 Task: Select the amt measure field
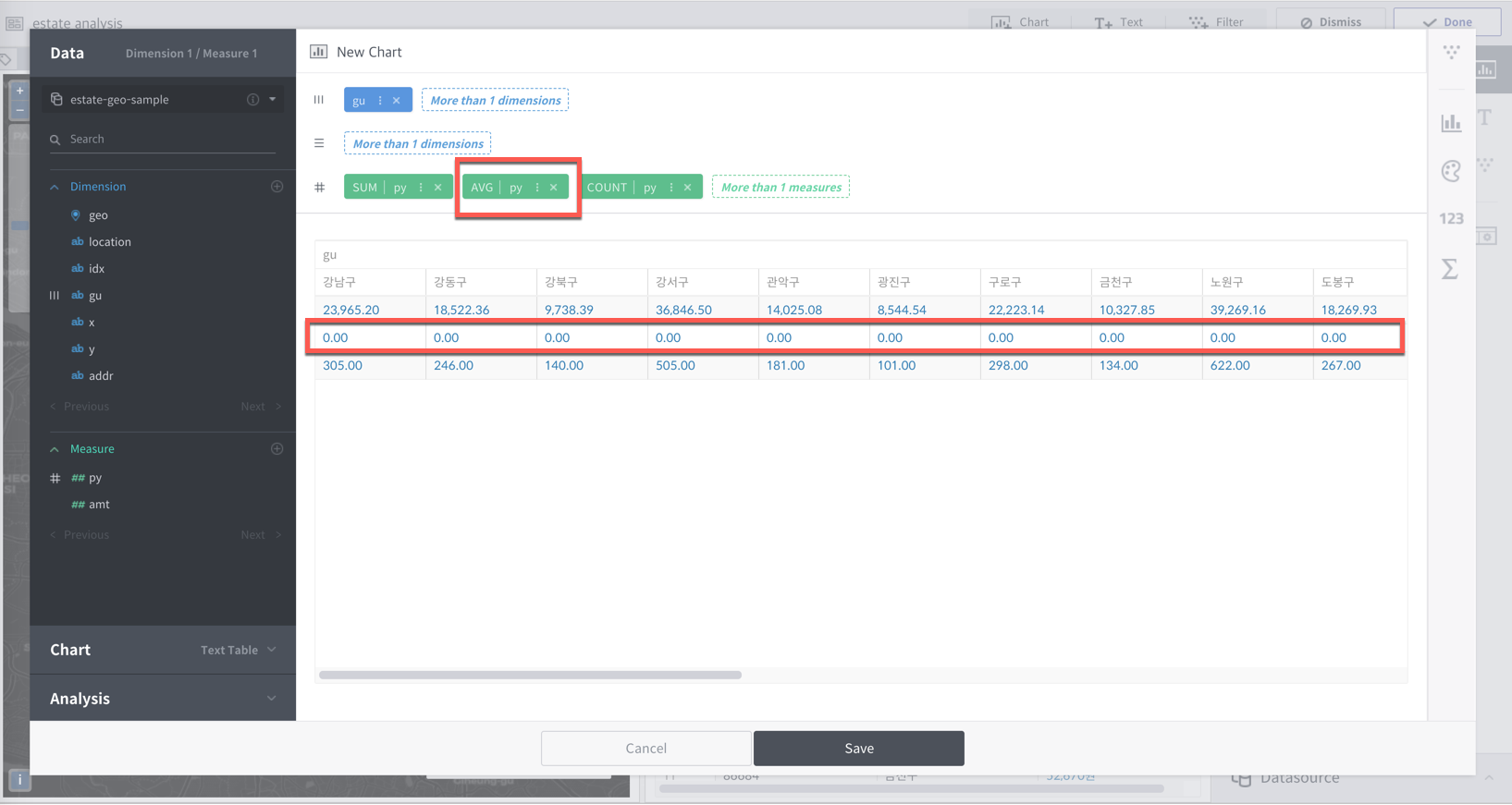(x=99, y=504)
